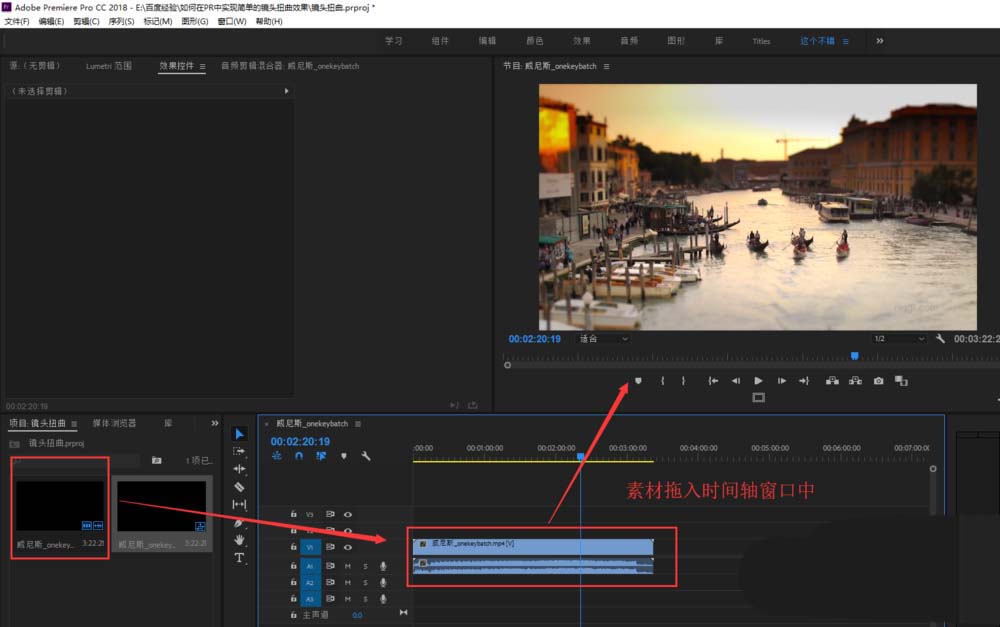Viewport: 1000px width, 627px height.
Task: Switch to the 效果控件 tab
Action: pos(174,66)
